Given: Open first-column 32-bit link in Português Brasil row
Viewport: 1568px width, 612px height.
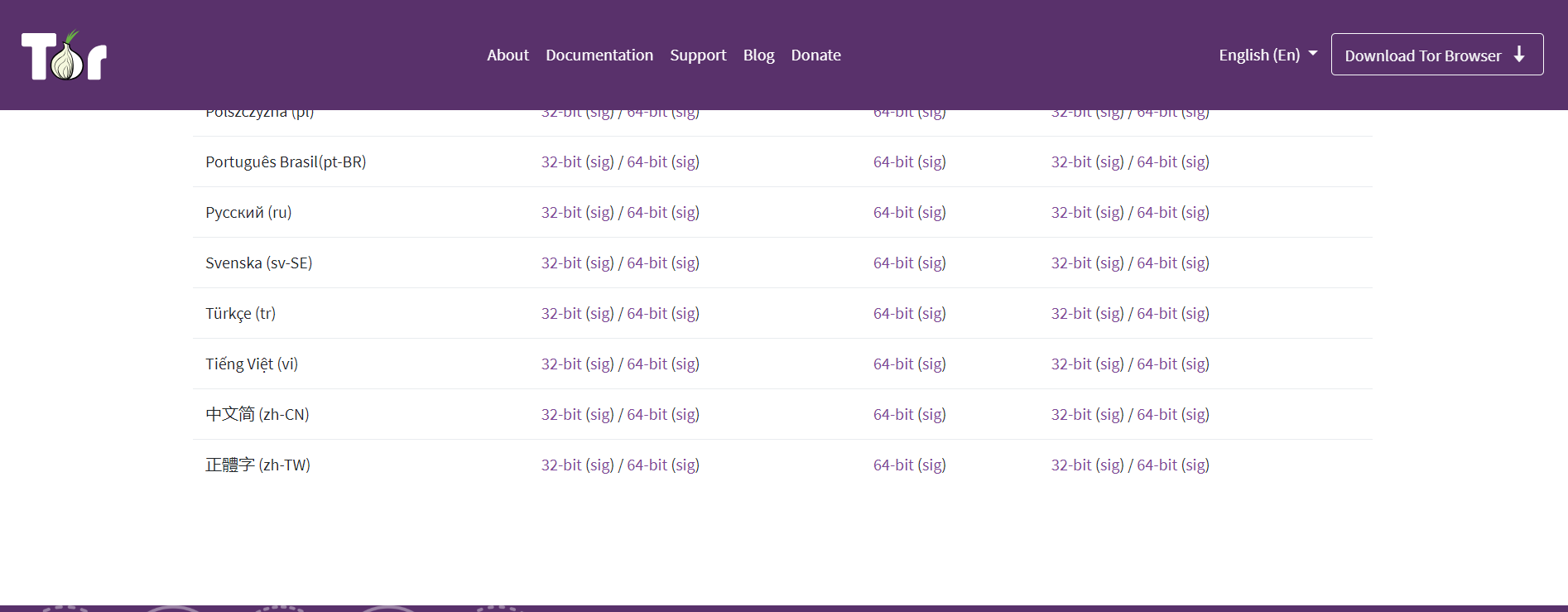Looking at the screenshot, I should 561,161.
